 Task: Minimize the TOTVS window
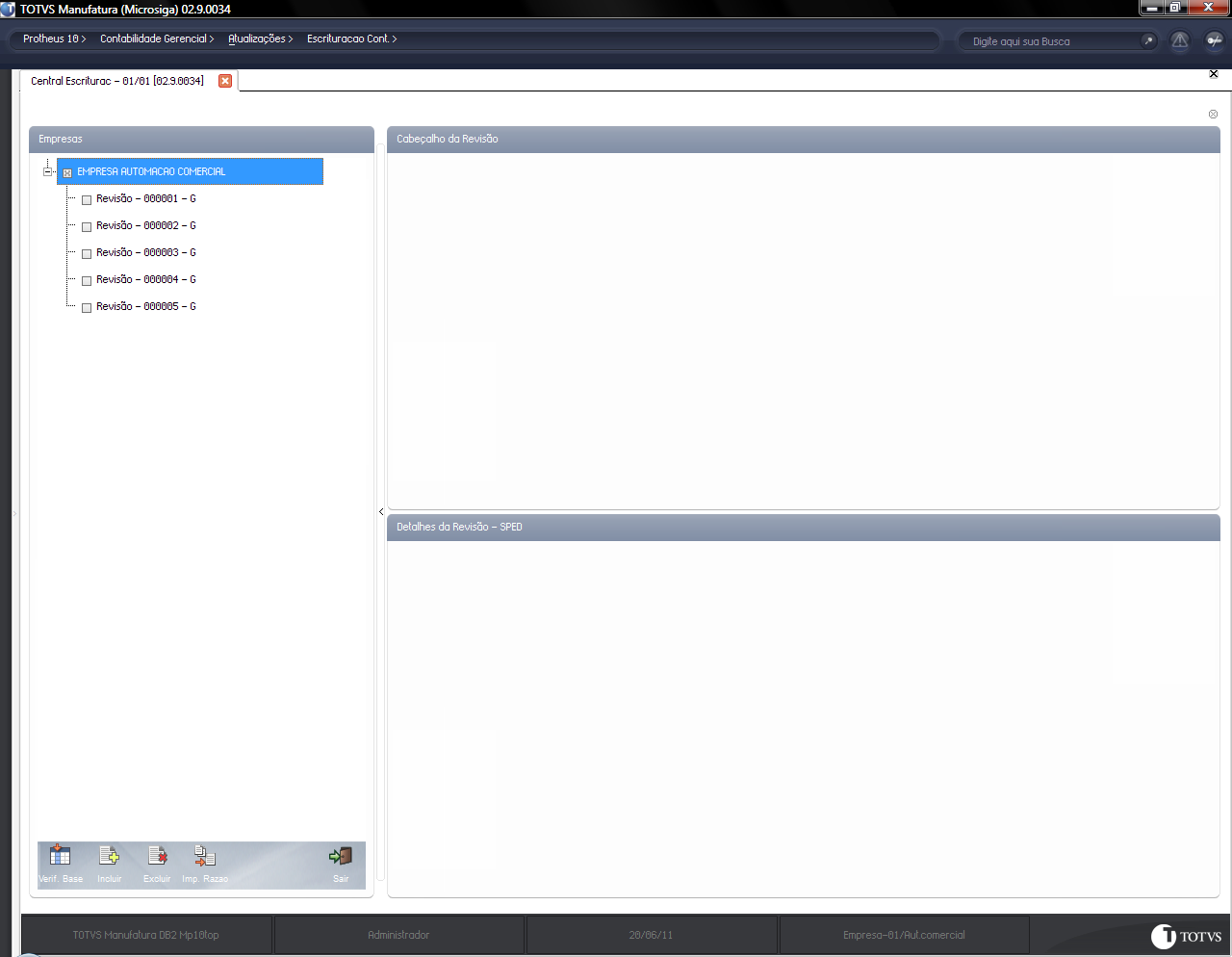[1152, 8]
